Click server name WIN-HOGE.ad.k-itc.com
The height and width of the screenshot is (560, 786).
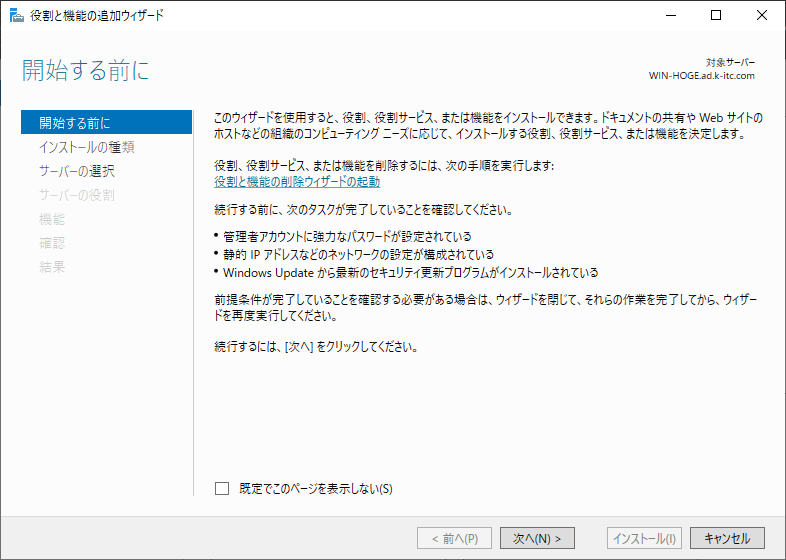pos(701,76)
